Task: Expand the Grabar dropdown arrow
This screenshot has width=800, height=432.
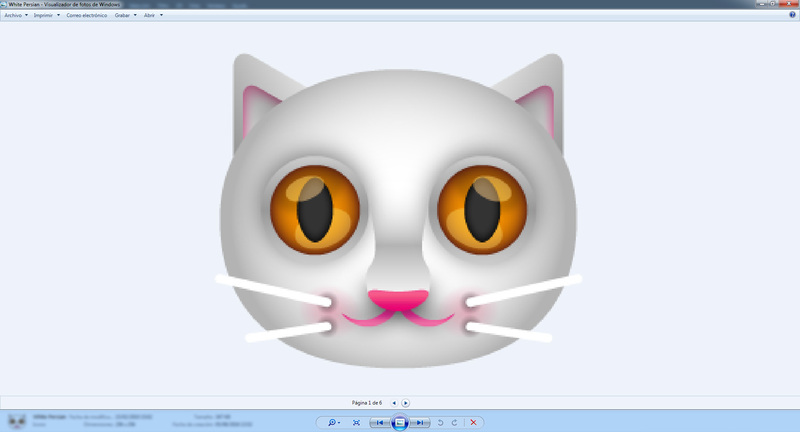Action: pyautogui.click(x=135, y=15)
